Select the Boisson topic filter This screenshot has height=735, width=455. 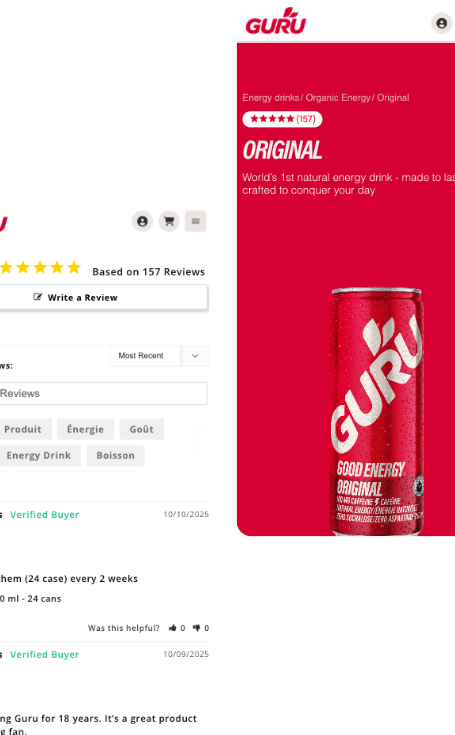coord(115,455)
